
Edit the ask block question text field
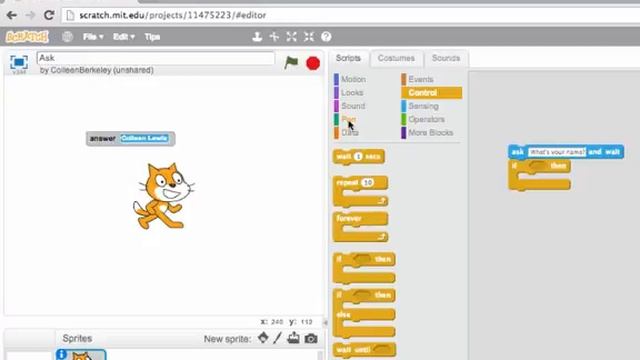point(557,152)
